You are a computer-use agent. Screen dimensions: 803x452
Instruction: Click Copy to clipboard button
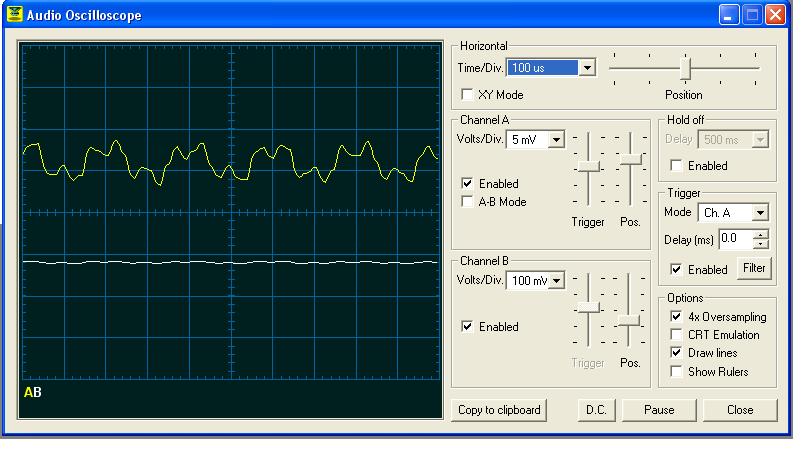[499, 410]
